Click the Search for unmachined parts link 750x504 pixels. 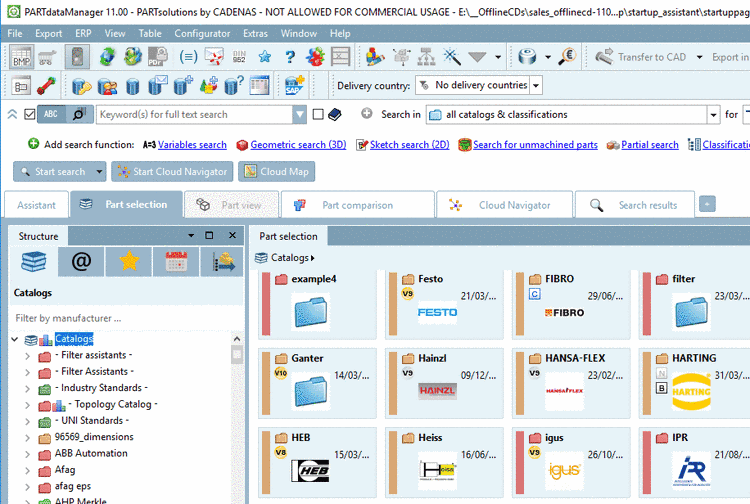[x=535, y=144]
